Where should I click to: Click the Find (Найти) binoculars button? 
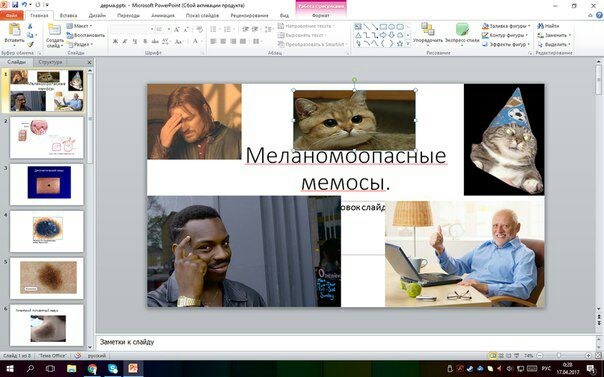tap(549, 26)
